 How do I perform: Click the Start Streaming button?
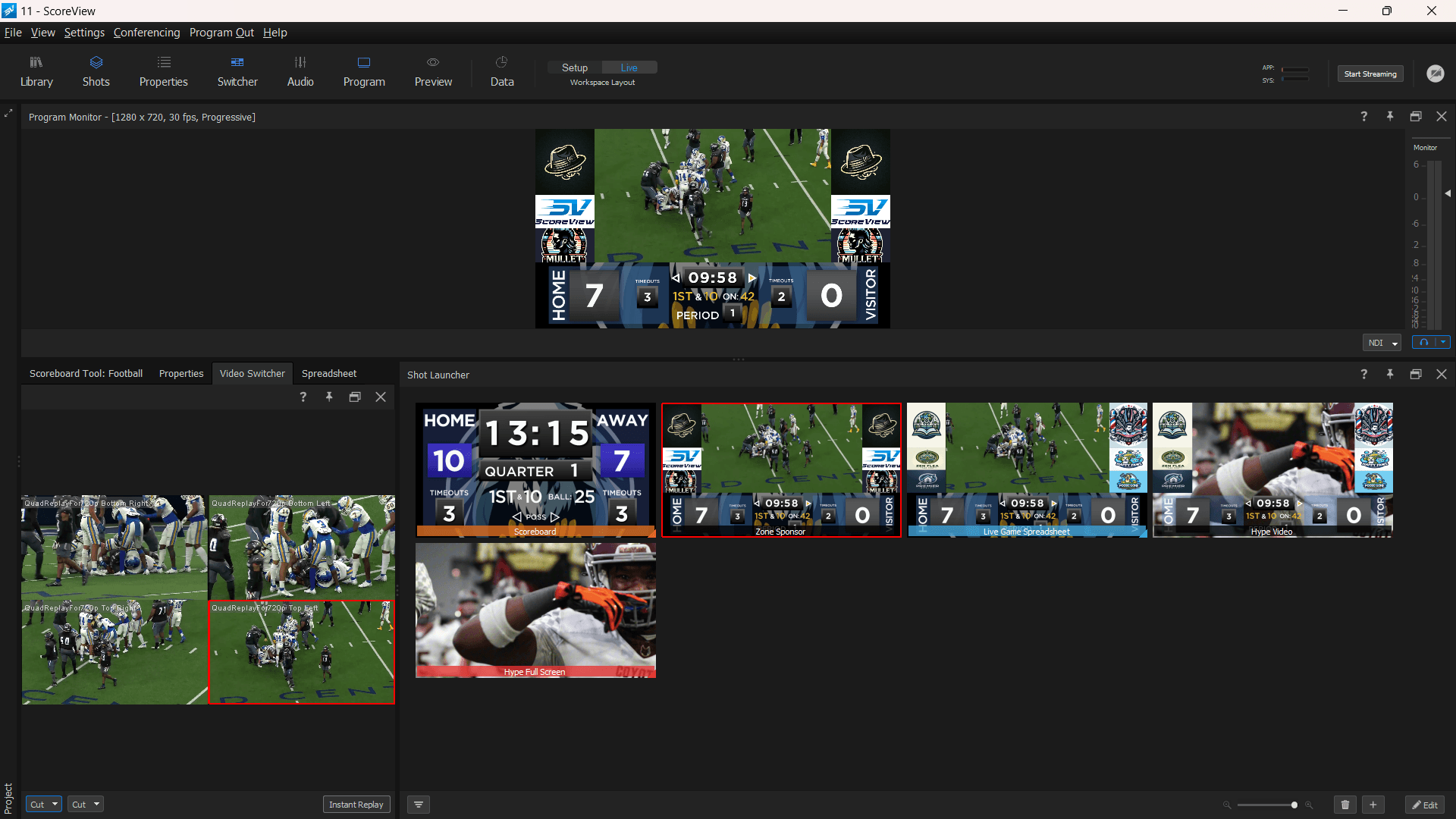pyautogui.click(x=1370, y=74)
